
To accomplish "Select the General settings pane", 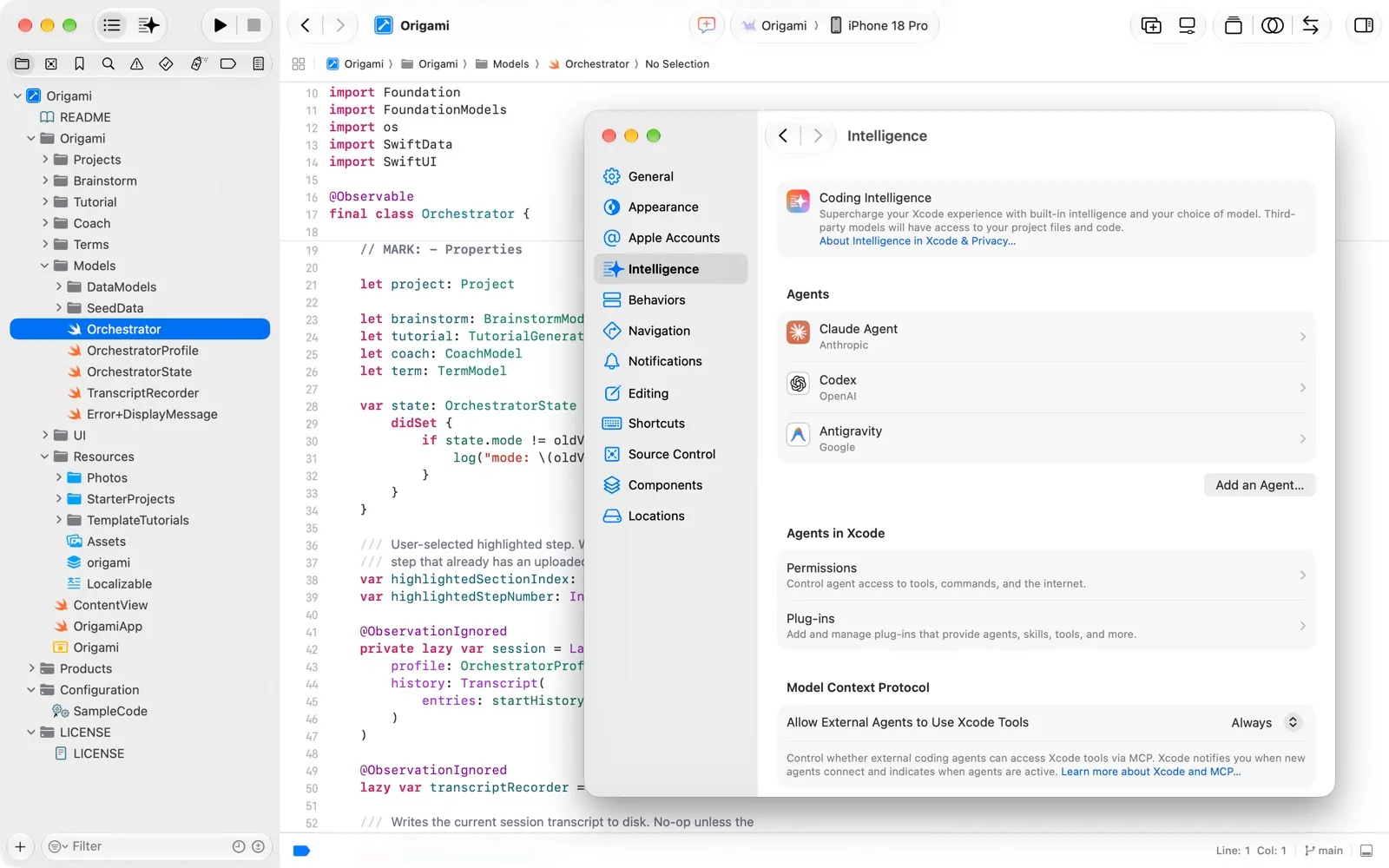I will click(669, 176).
